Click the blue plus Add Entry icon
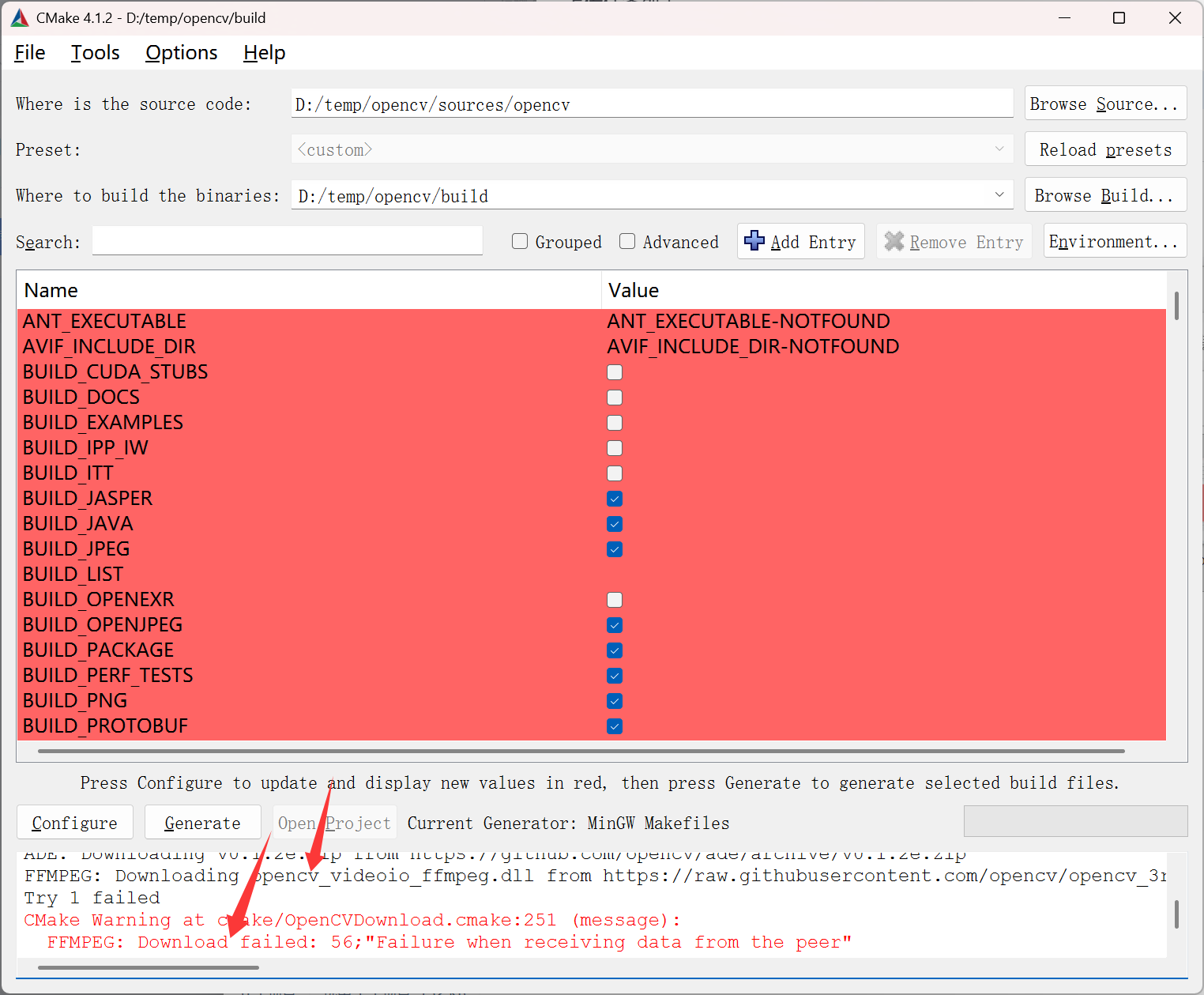This screenshot has height=995, width=1204. point(754,241)
